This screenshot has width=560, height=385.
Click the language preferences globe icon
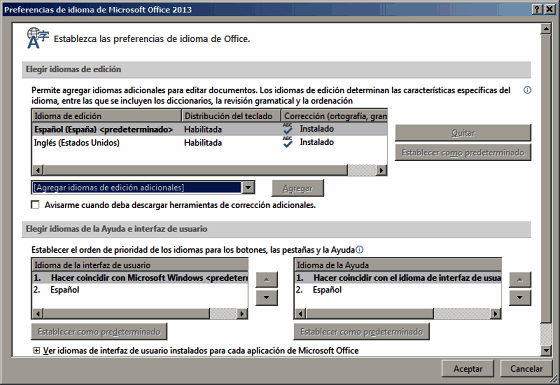[x=38, y=38]
